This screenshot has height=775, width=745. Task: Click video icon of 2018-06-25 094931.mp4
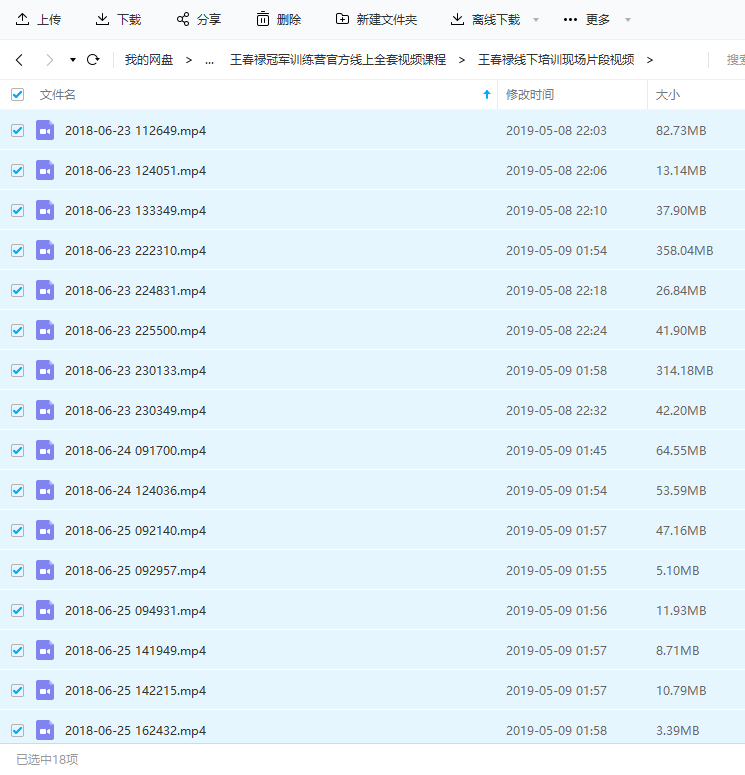[x=45, y=610]
